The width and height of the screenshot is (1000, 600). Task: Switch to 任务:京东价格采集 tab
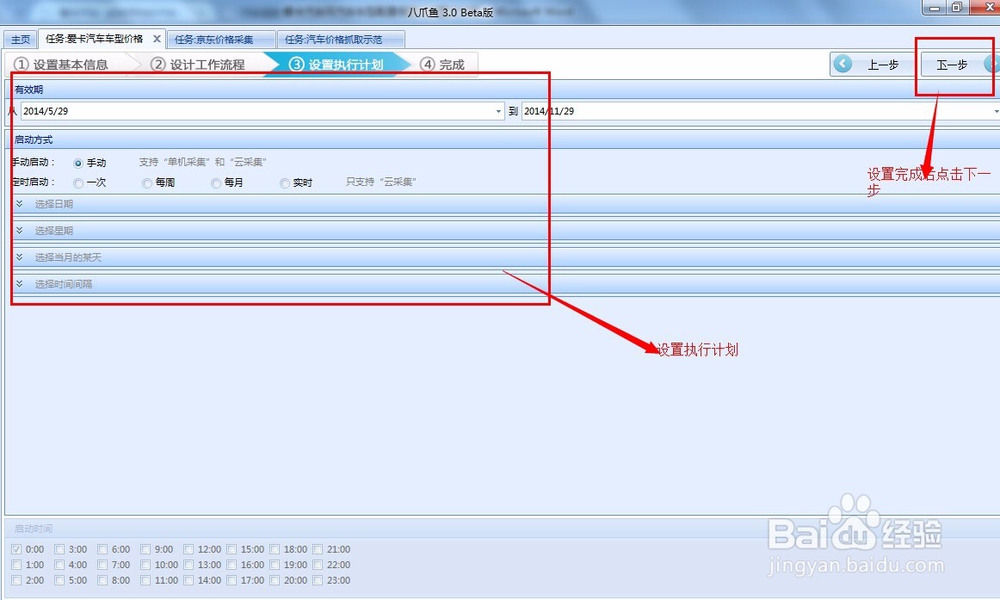click(x=221, y=40)
